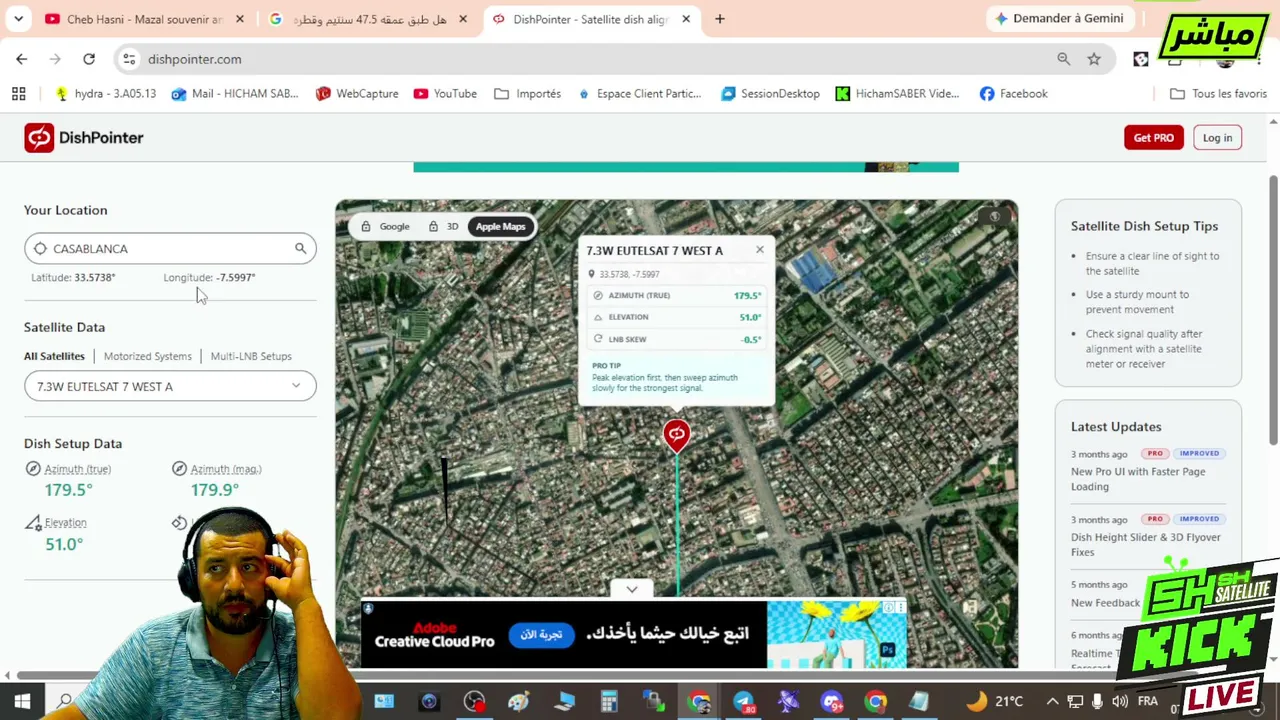Open the WebCapture bookmark
Image resolution: width=1280 pixels, height=720 pixels.
coord(357,93)
